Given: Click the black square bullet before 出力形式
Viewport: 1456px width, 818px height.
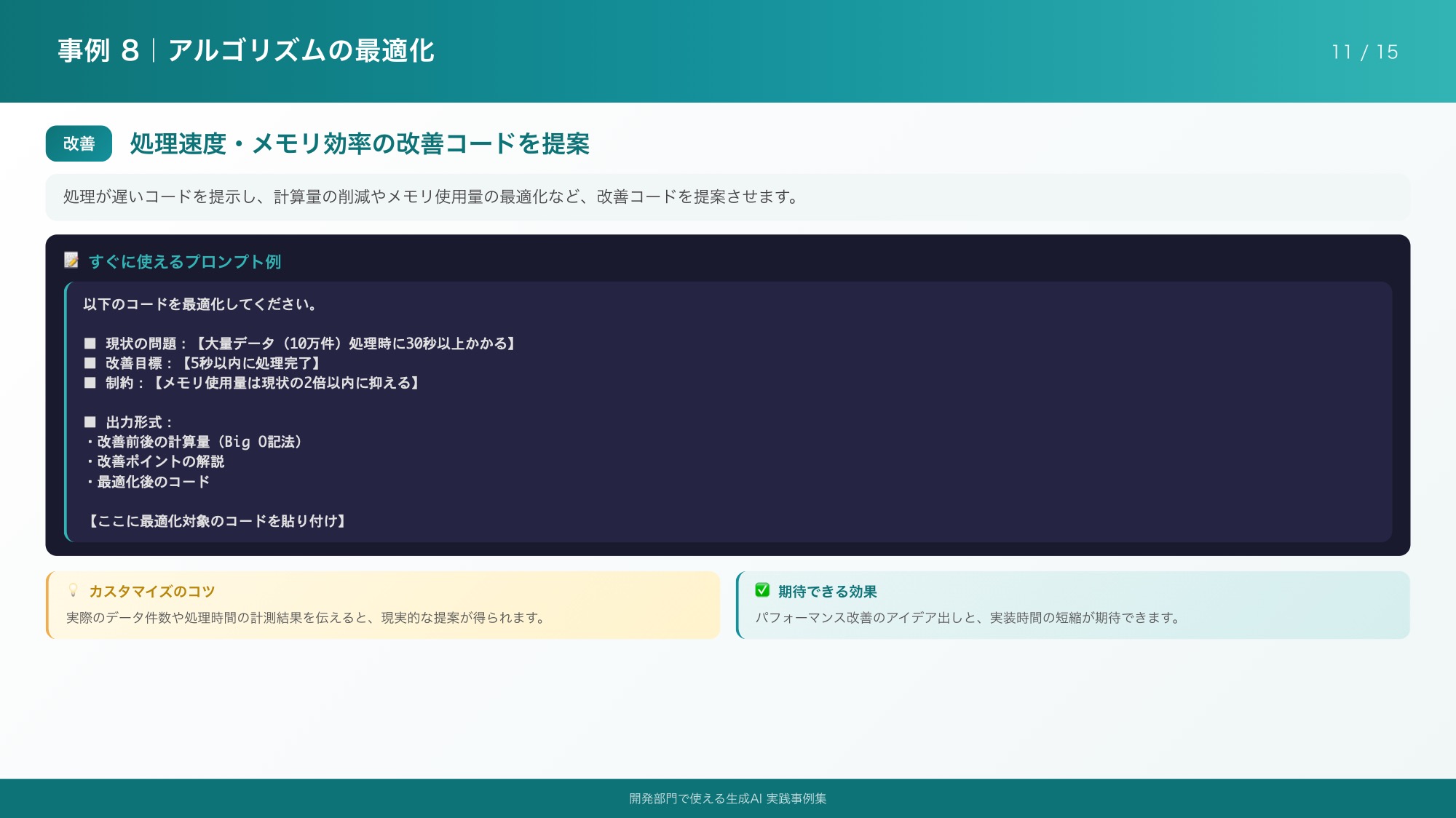Looking at the screenshot, I should (x=90, y=422).
